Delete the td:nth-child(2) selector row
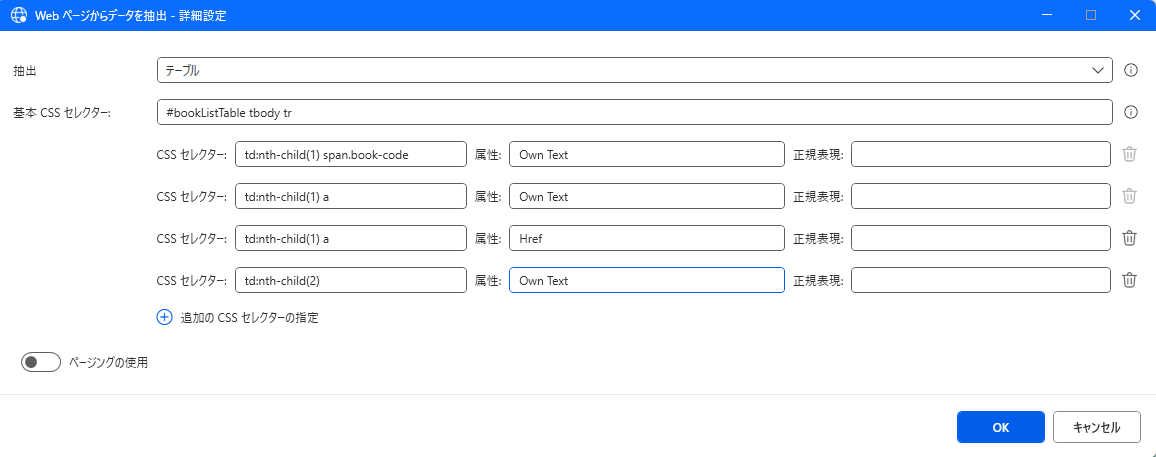The height and width of the screenshot is (457, 1156). coord(1129,280)
